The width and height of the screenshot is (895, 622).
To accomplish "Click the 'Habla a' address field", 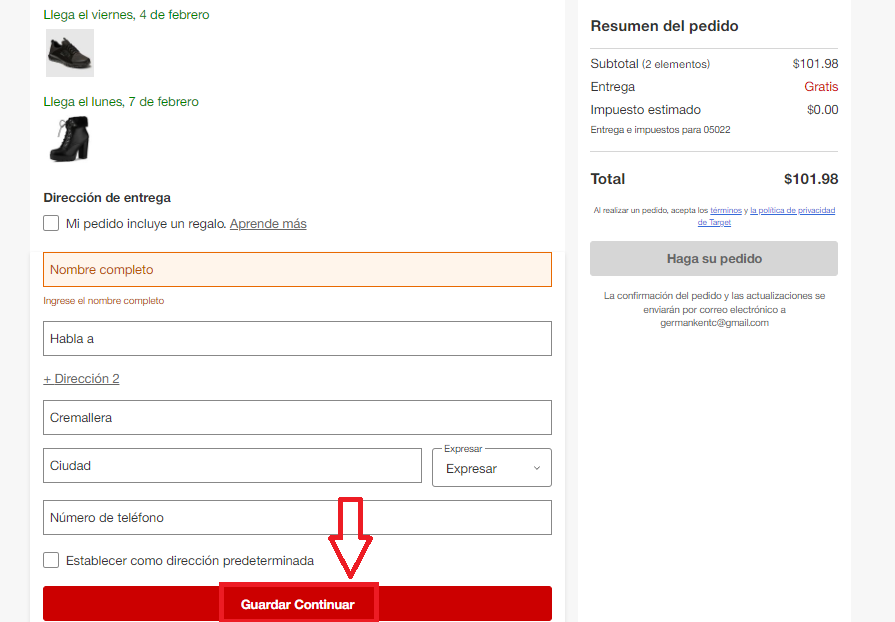I will click(297, 338).
